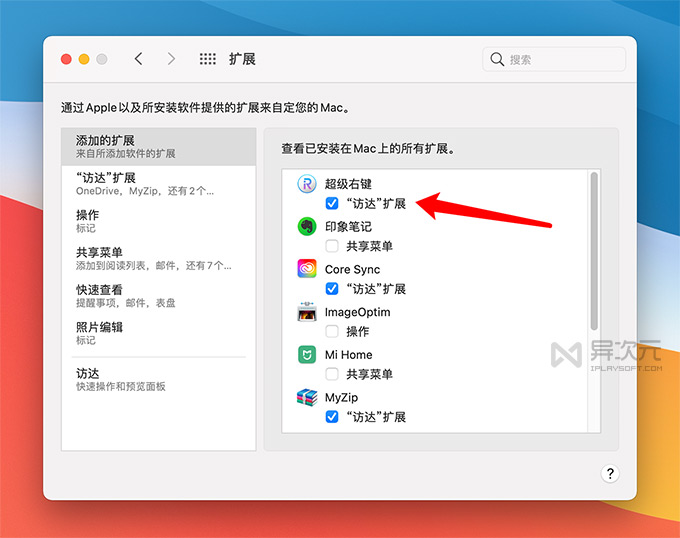Click the 超级右键 name text
This screenshot has height=538, width=680.
tap(348, 184)
